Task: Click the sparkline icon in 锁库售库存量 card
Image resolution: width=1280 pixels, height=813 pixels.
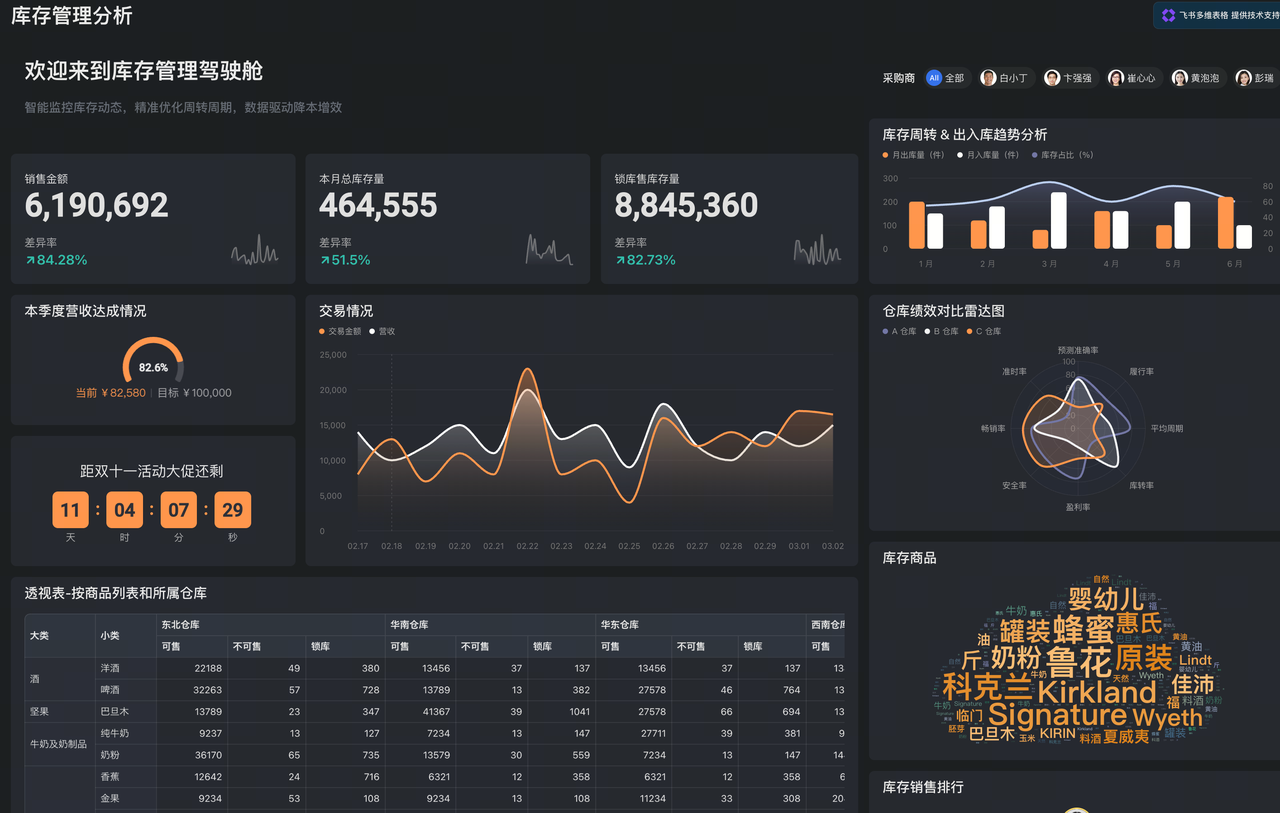Action: coord(817,250)
